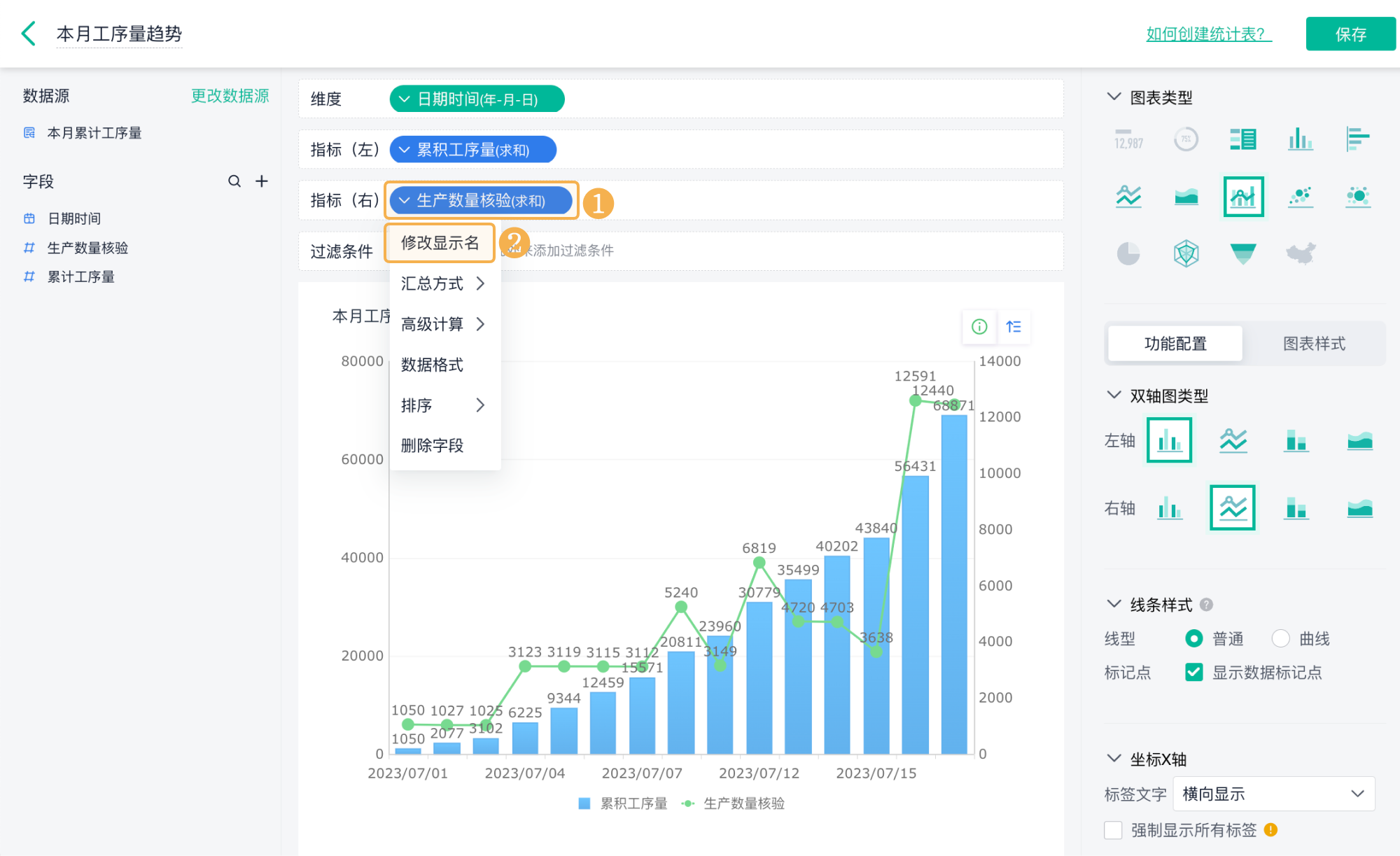Pick the China map chart icon
This screenshot has height=856, width=1400.
[x=1301, y=253]
